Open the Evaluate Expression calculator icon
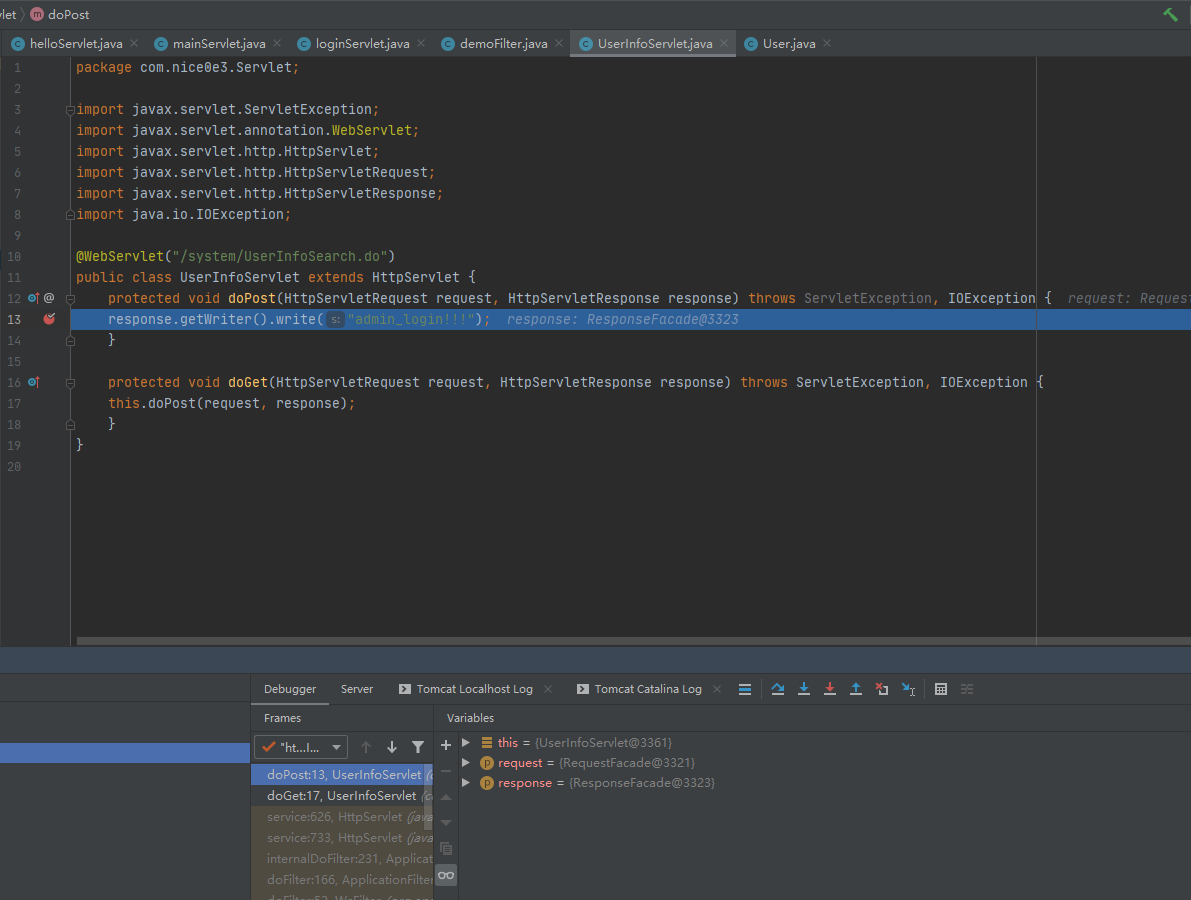The height and width of the screenshot is (900, 1191). coord(941,689)
